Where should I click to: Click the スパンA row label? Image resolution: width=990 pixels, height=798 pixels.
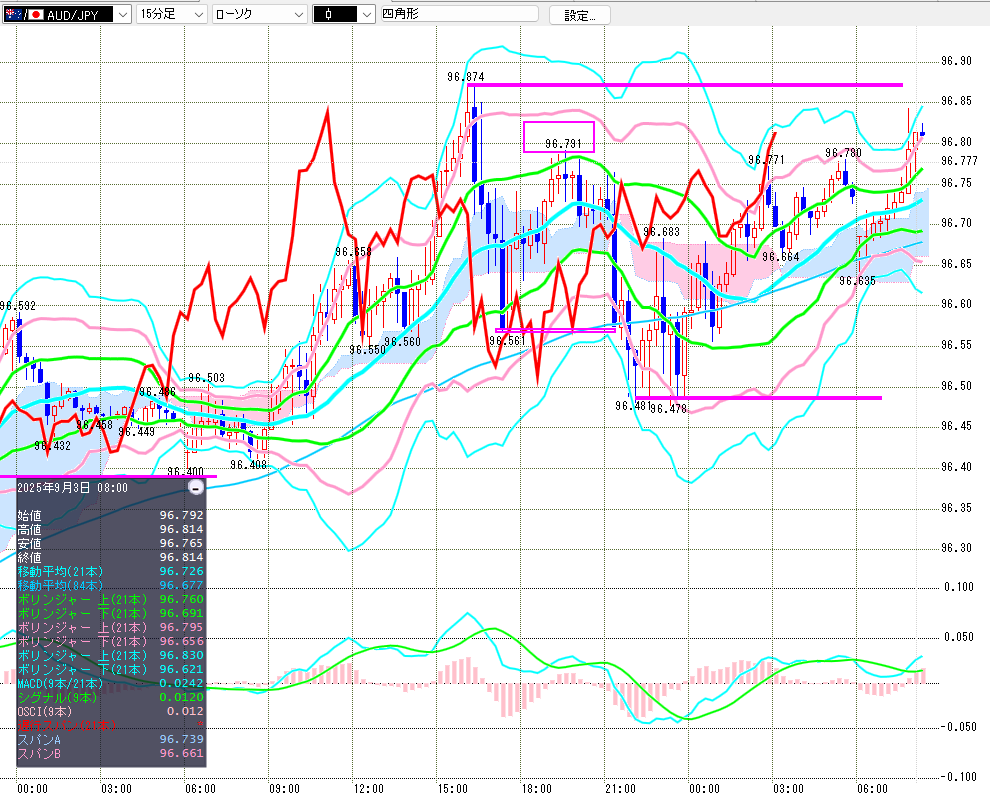coord(40,739)
